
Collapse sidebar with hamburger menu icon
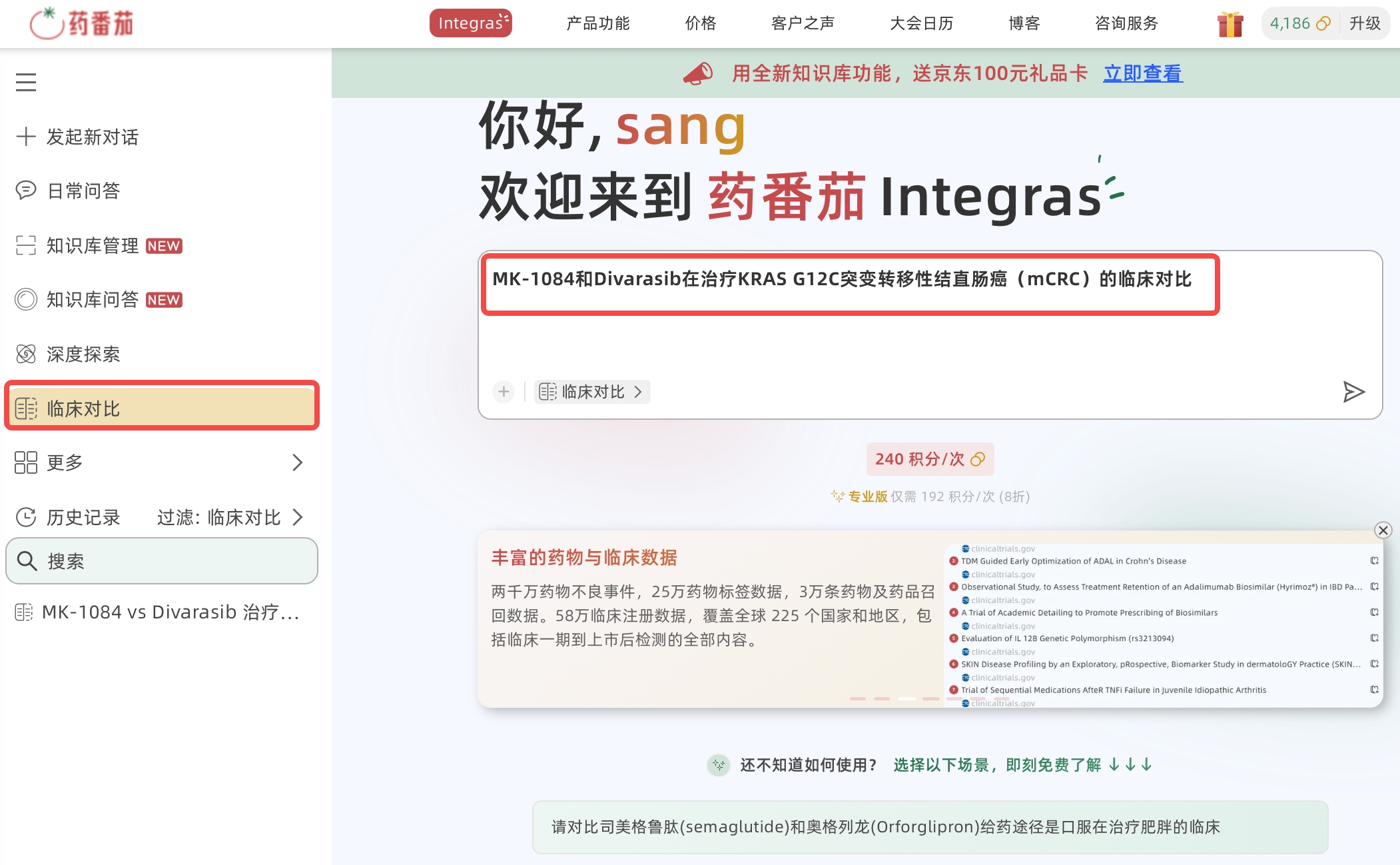click(x=26, y=82)
